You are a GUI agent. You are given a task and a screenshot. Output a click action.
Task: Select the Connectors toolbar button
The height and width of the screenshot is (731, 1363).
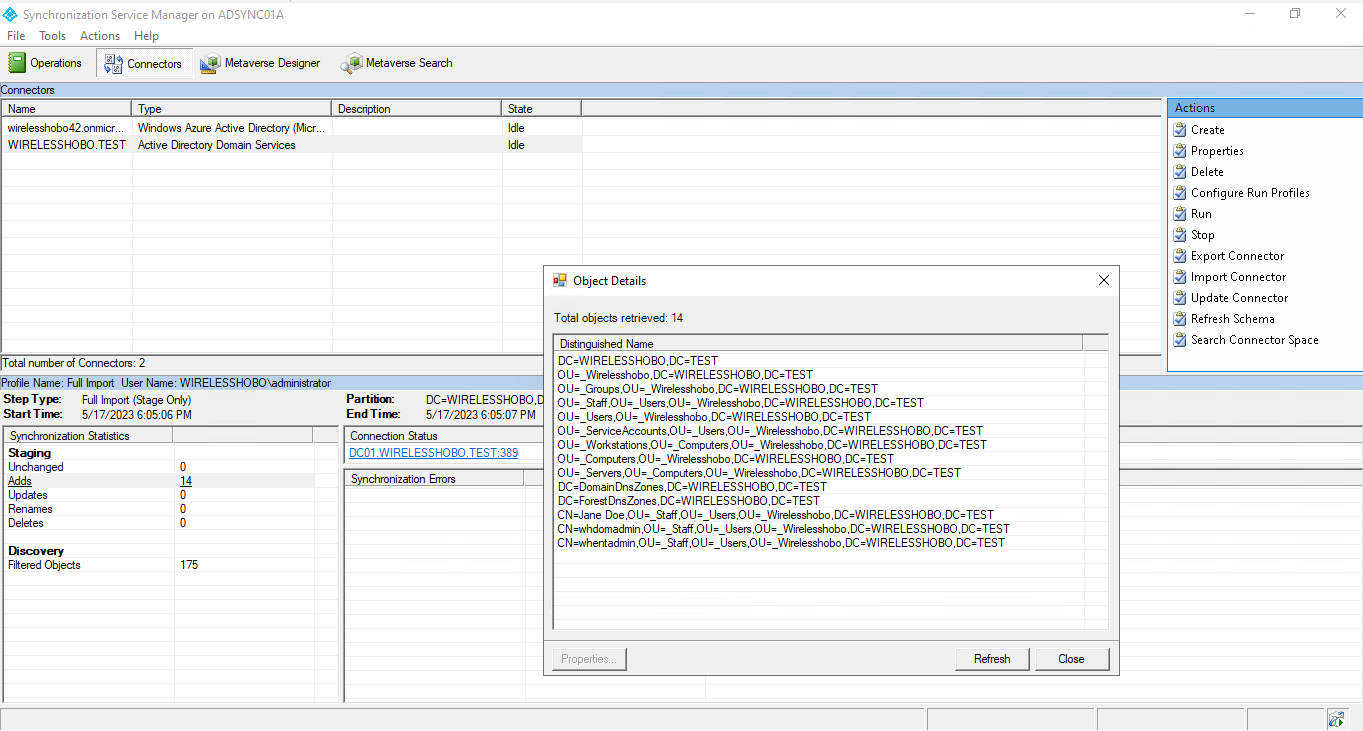click(x=144, y=63)
